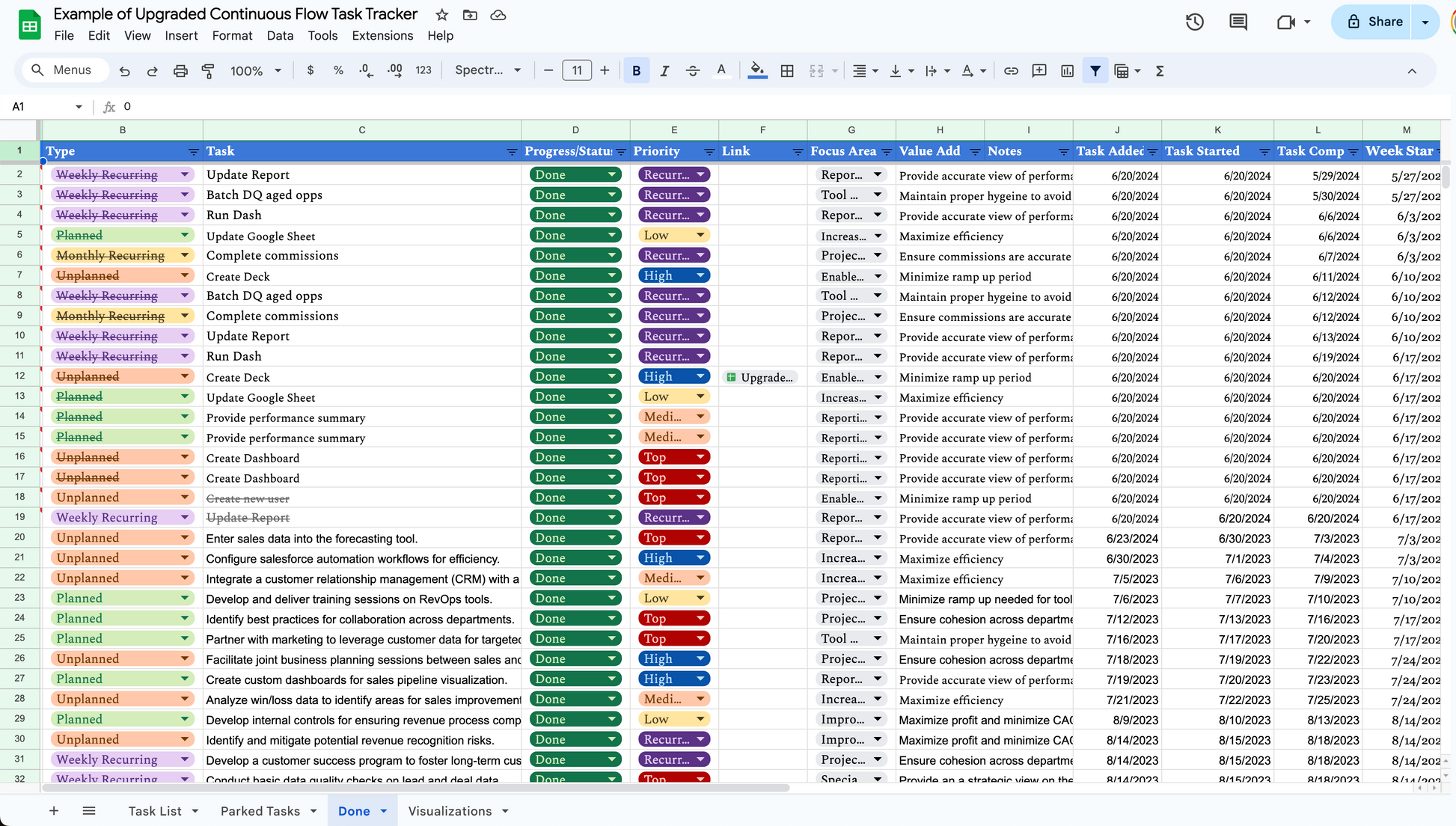Click the functions sigma icon

(x=1160, y=71)
